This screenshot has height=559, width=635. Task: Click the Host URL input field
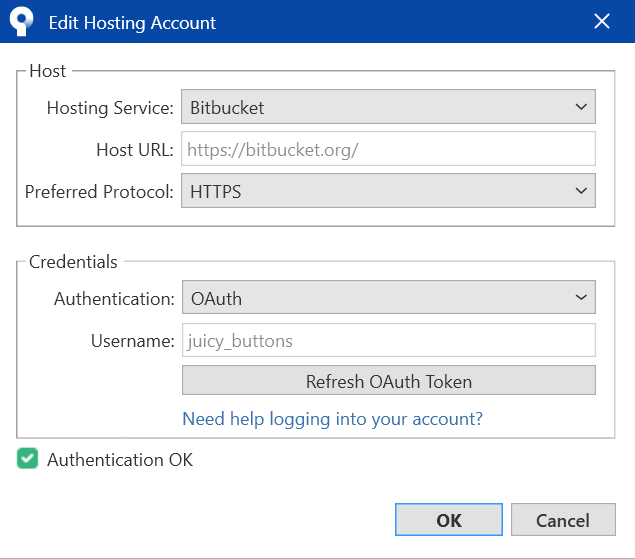coord(388,149)
